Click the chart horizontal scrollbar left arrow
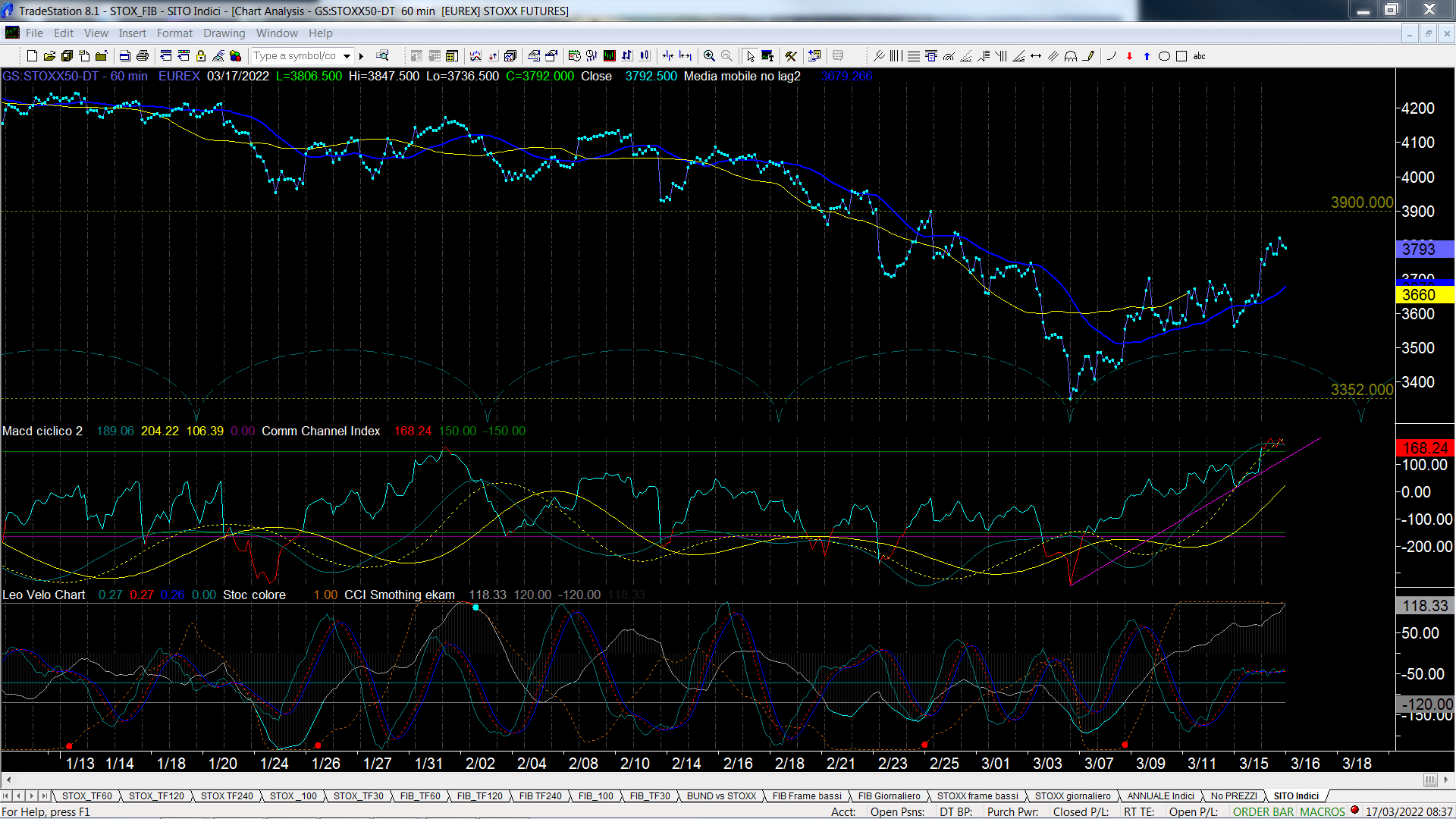1456x819 pixels. 8,780
